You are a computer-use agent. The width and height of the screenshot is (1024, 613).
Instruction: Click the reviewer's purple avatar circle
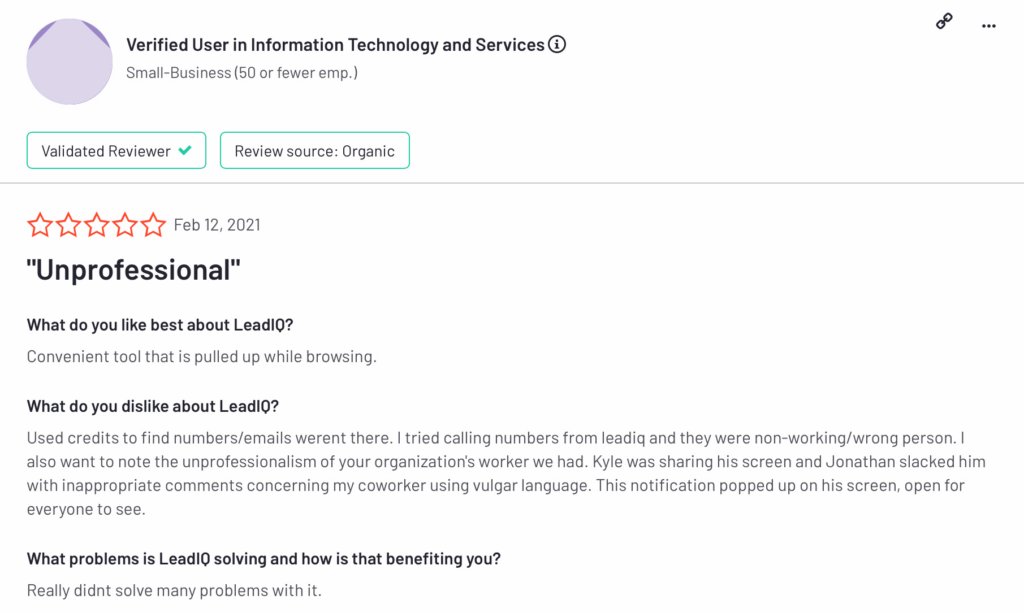pyautogui.click(x=69, y=61)
